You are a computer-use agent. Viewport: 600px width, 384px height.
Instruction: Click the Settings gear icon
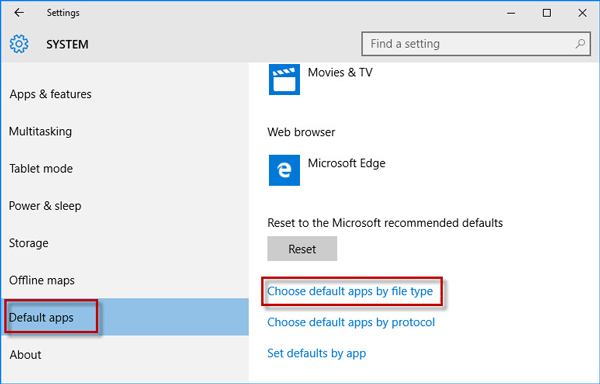19,44
